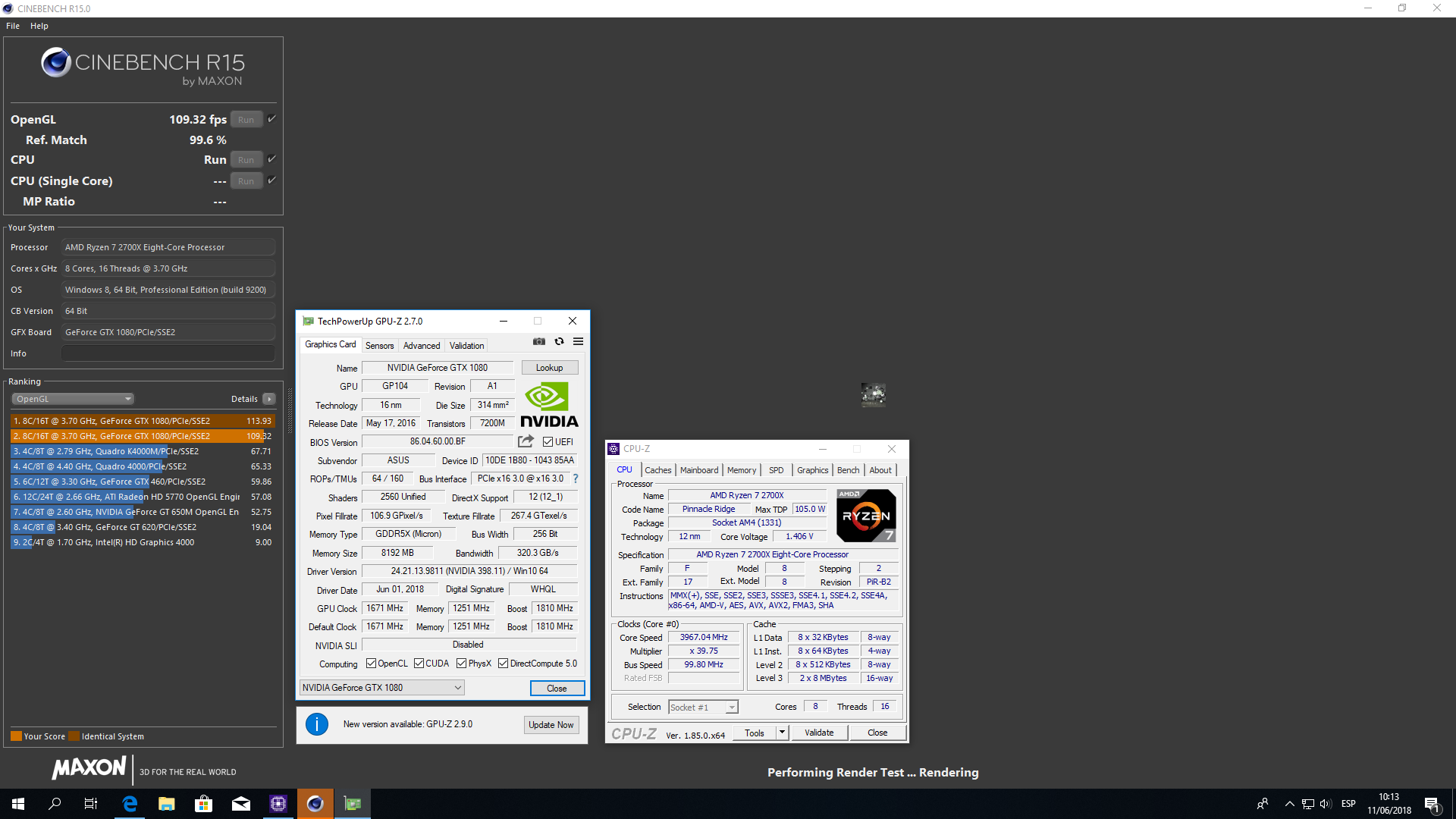The height and width of the screenshot is (819, 1456).
Task: Run the CPU benchmark
Action: (x=246, y=160)
